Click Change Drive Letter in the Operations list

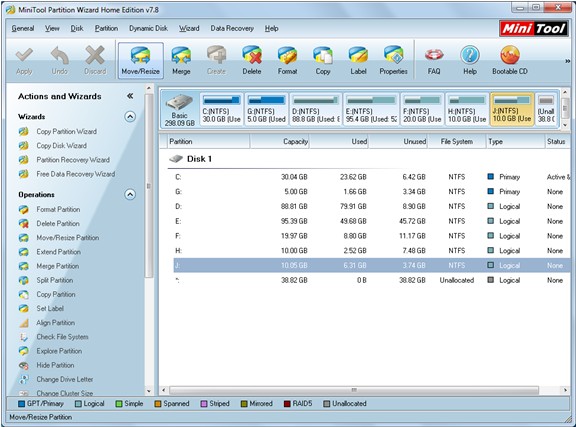pos(65,379)
